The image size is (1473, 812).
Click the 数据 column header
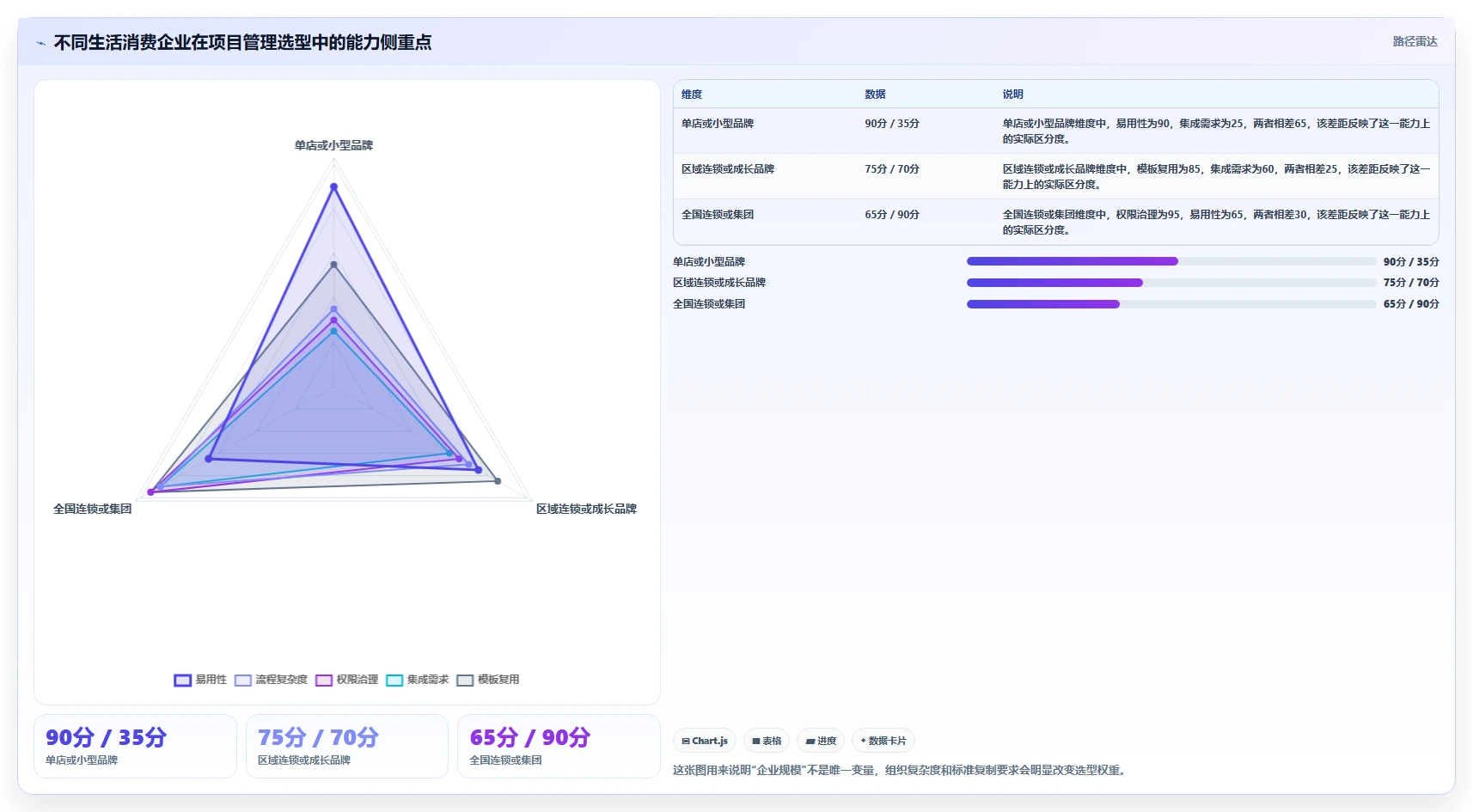(x=875, y=95)
